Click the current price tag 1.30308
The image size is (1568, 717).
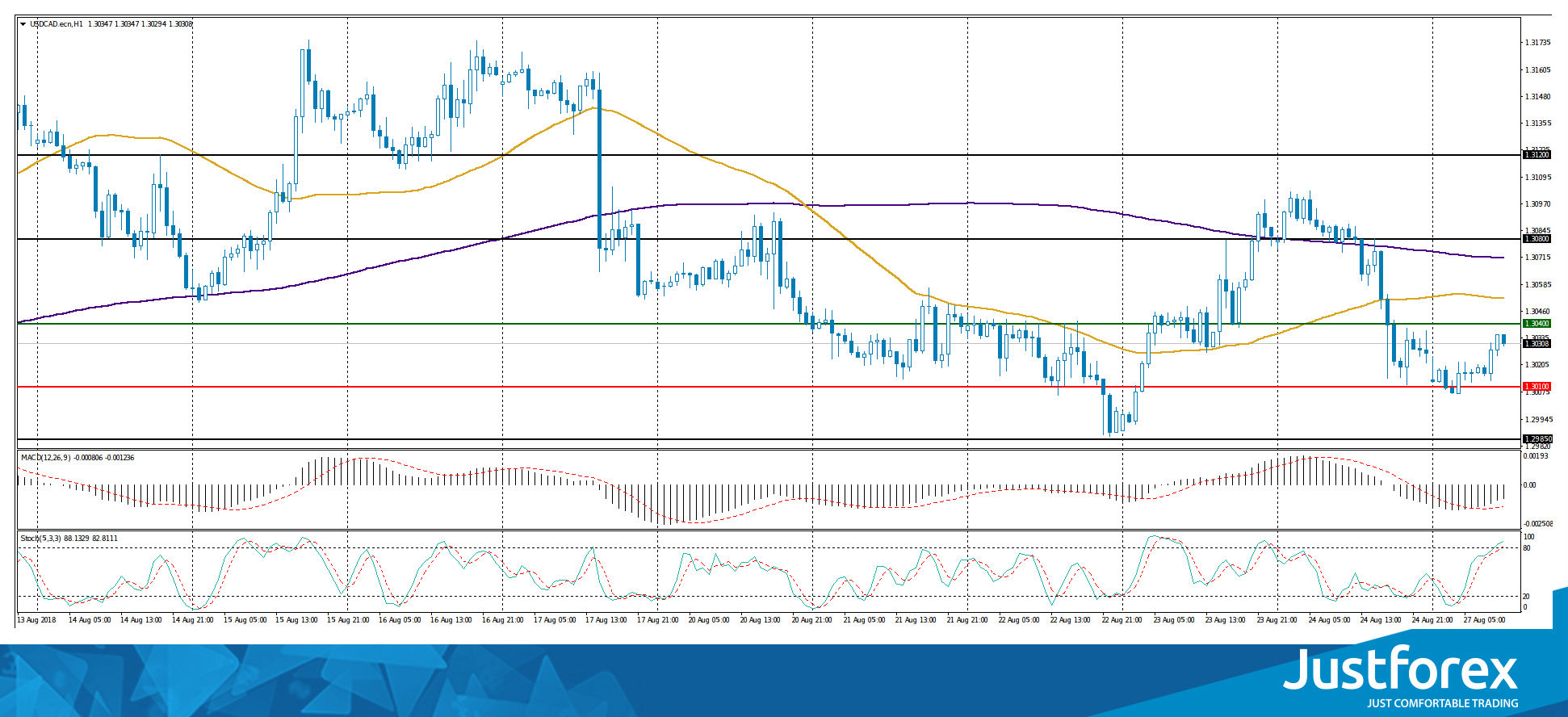coord(1537,344)
